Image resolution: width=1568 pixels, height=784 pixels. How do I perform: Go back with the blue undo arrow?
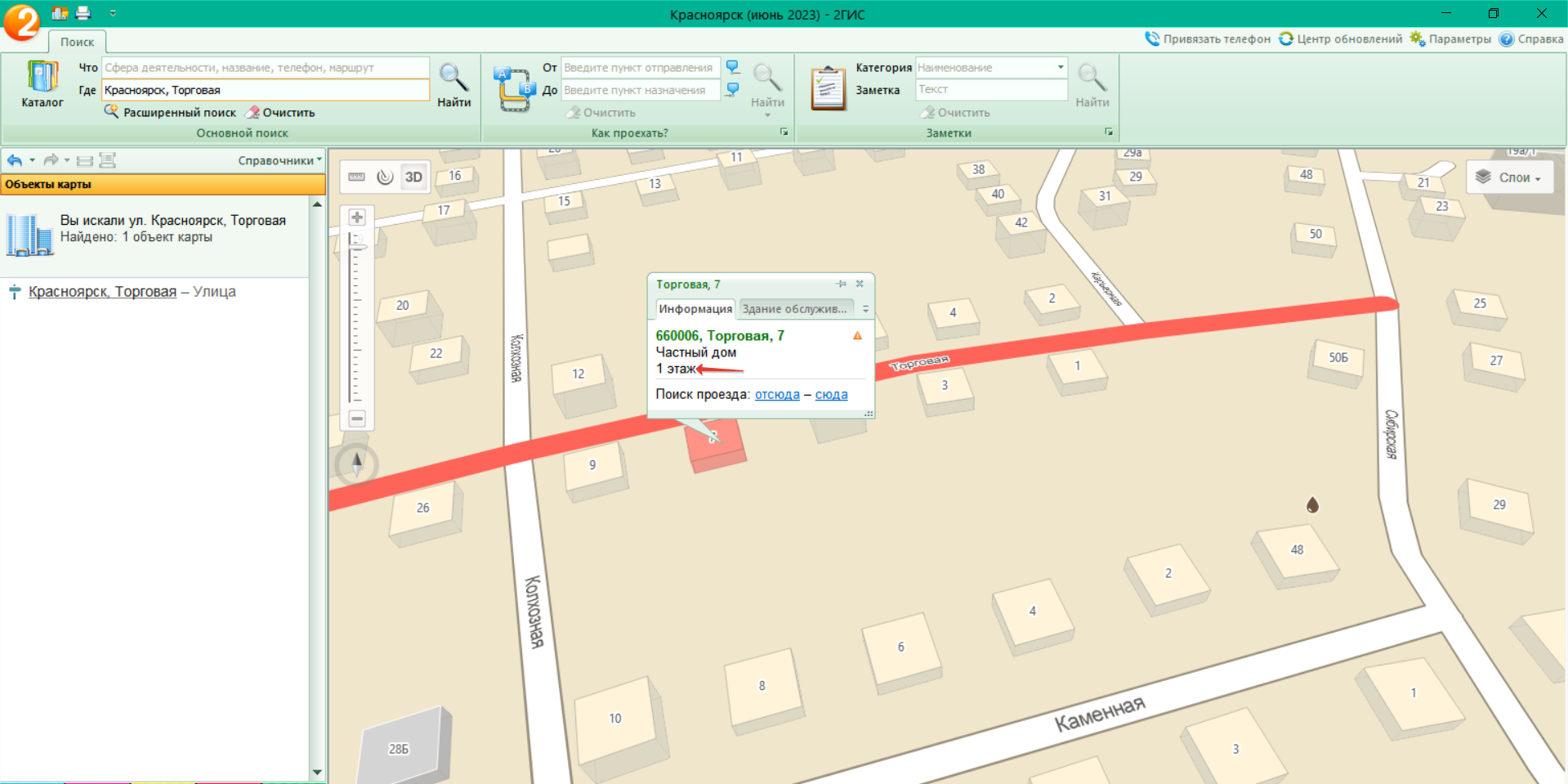point(15,160)
